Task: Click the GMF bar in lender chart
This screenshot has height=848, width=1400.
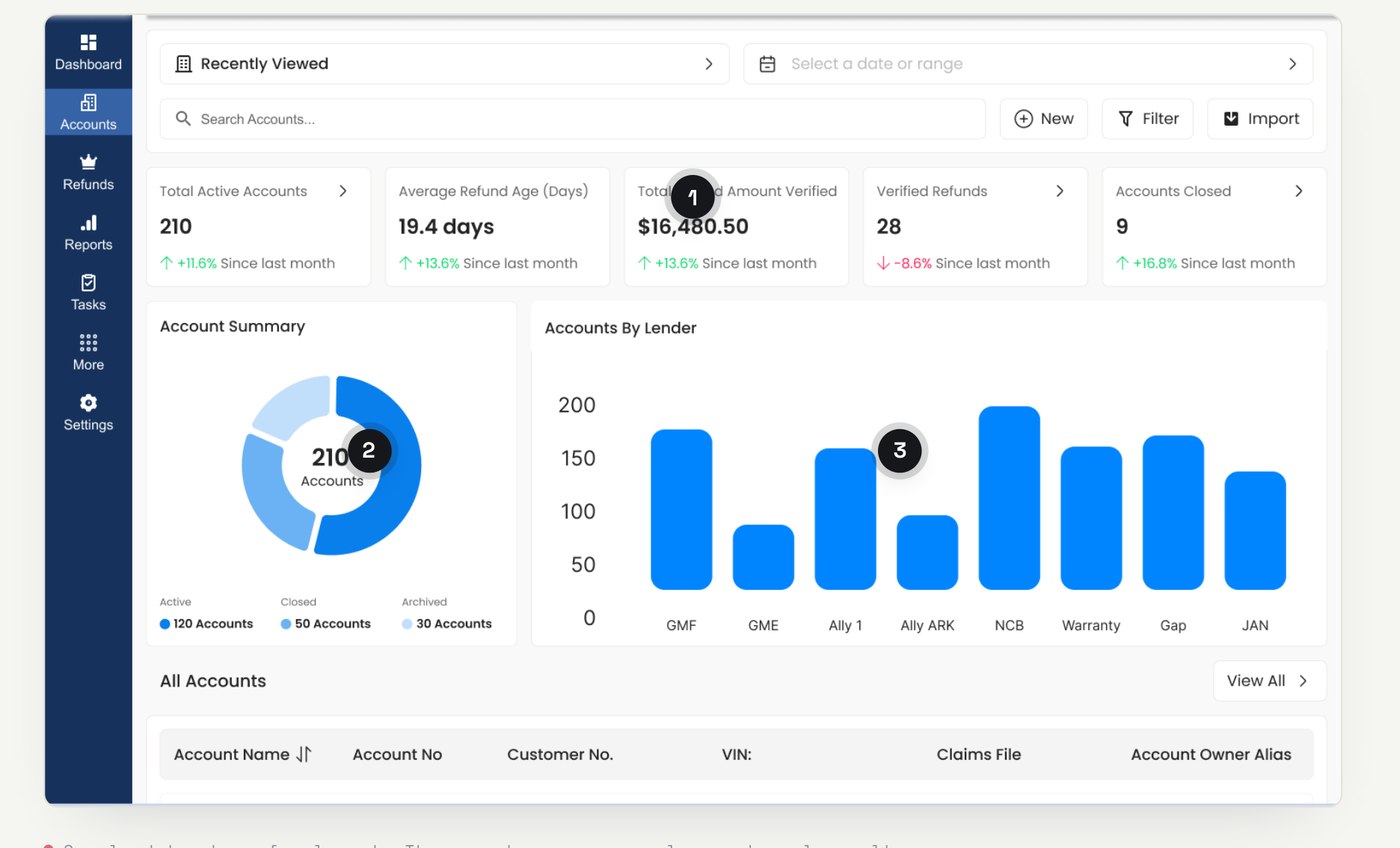Action: point(681,509)
